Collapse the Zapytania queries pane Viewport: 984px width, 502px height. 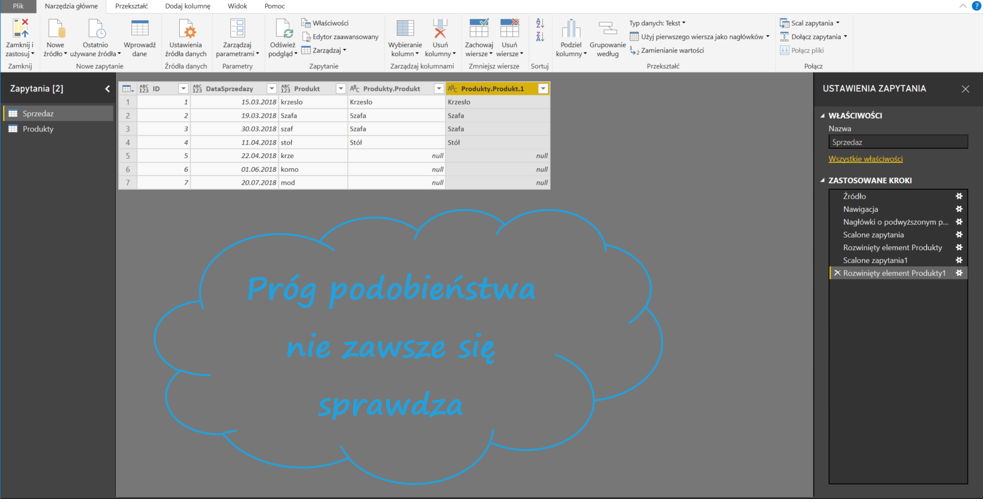(107, 89)
